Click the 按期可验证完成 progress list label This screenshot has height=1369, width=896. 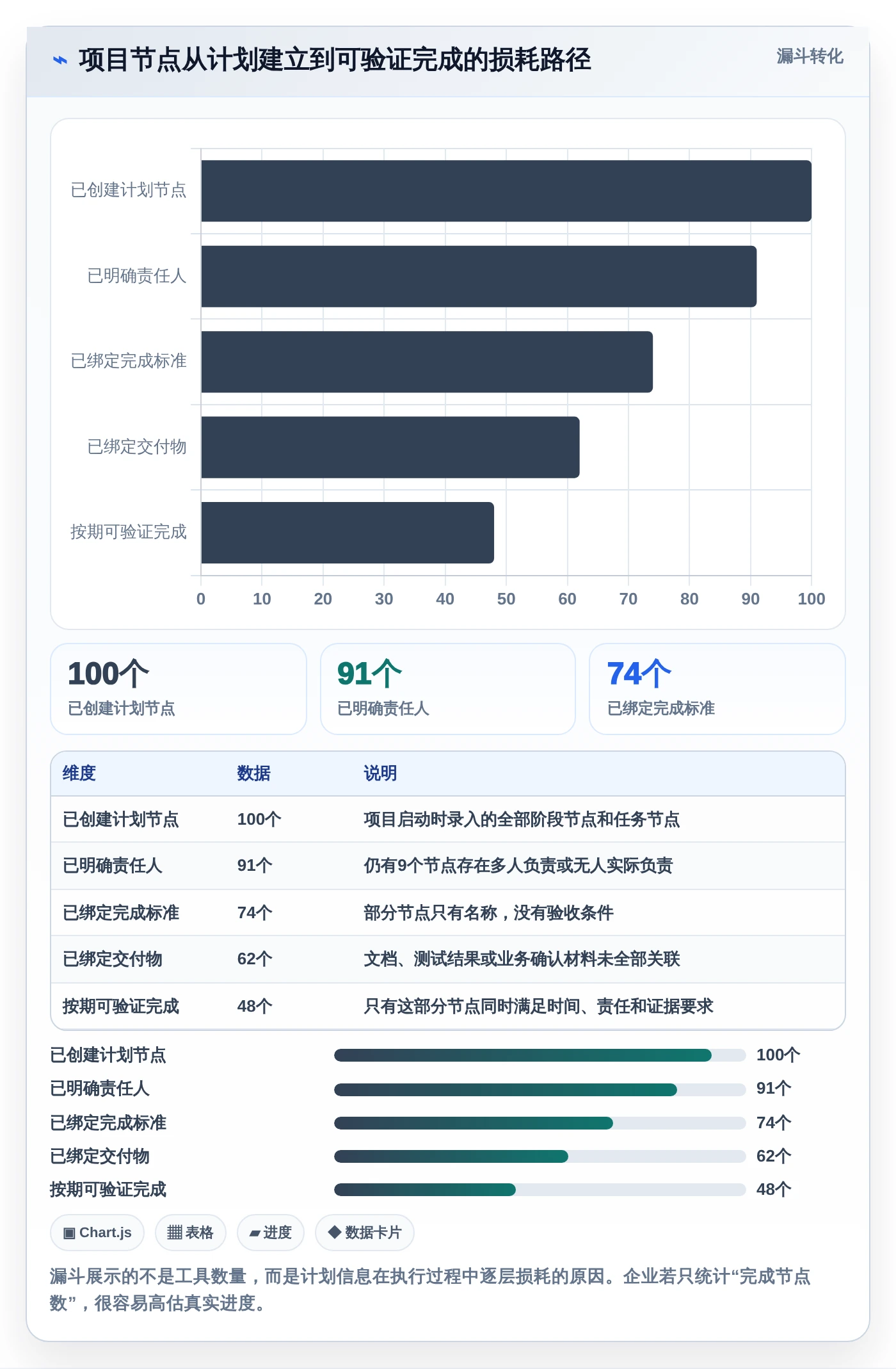(108, 1189)
